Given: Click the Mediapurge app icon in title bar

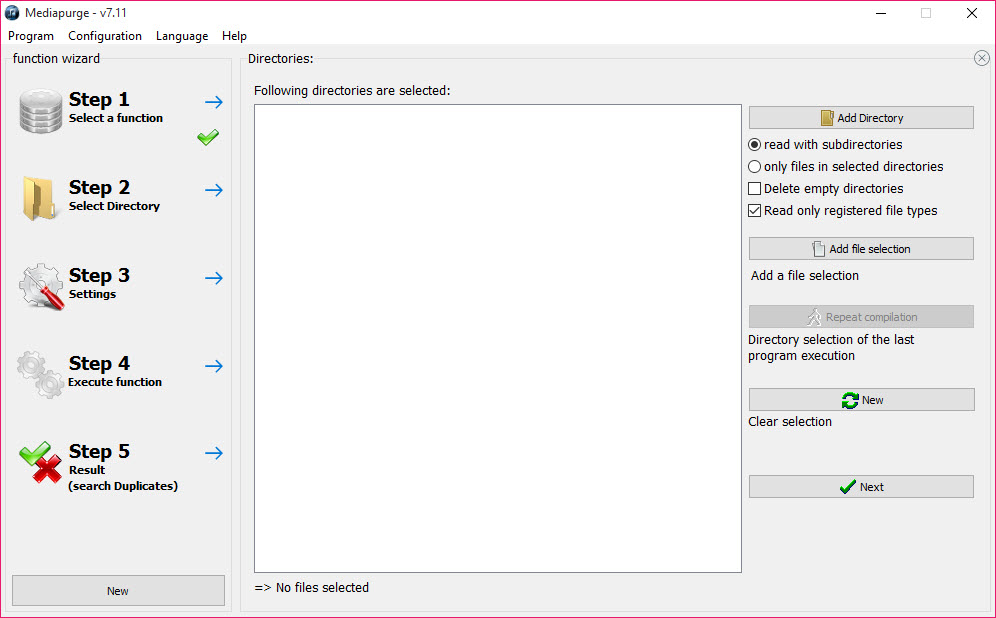Looking at the screenshot, I should [x=12, y=13].
